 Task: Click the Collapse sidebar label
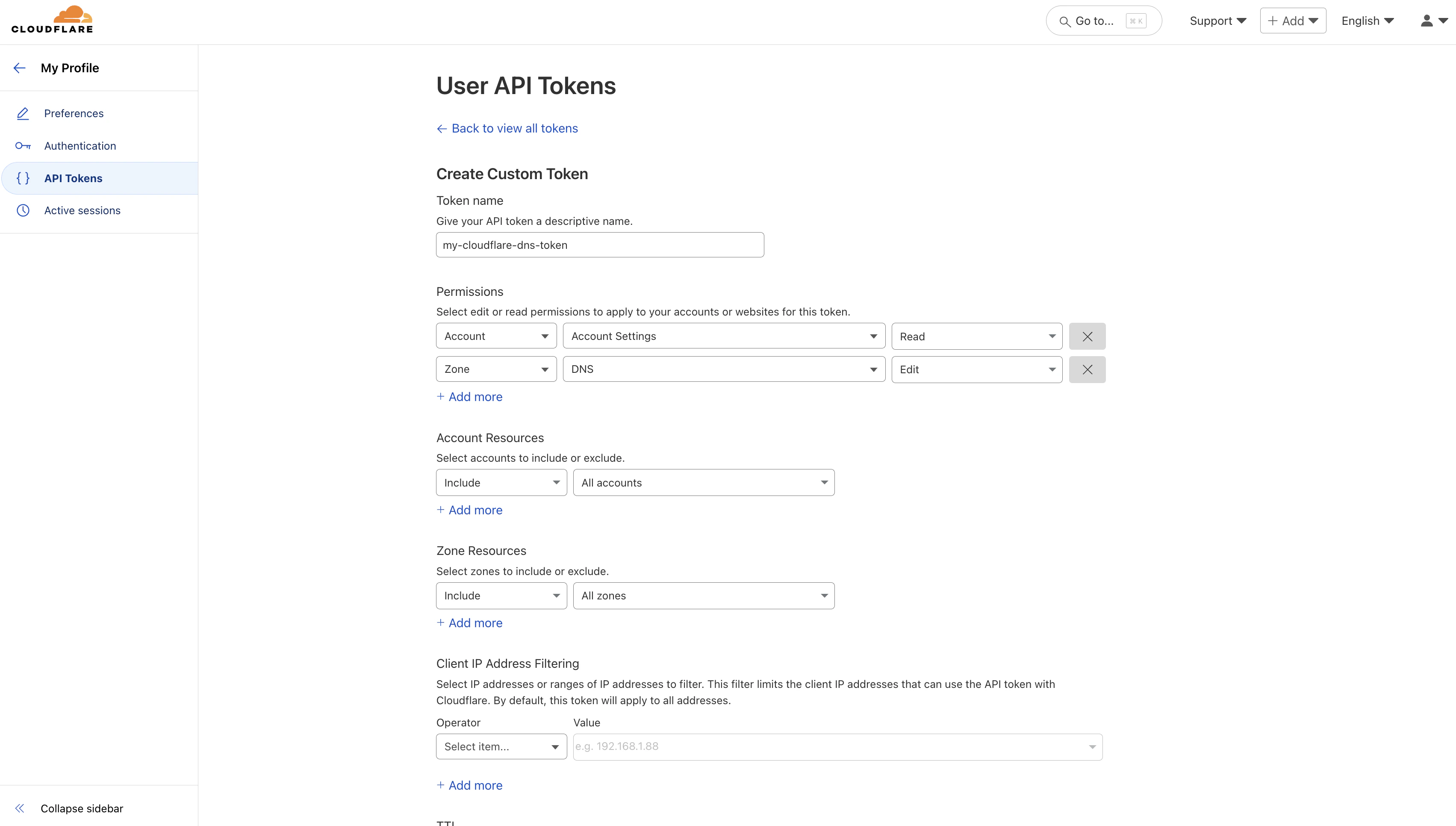(x=82, y=808)
